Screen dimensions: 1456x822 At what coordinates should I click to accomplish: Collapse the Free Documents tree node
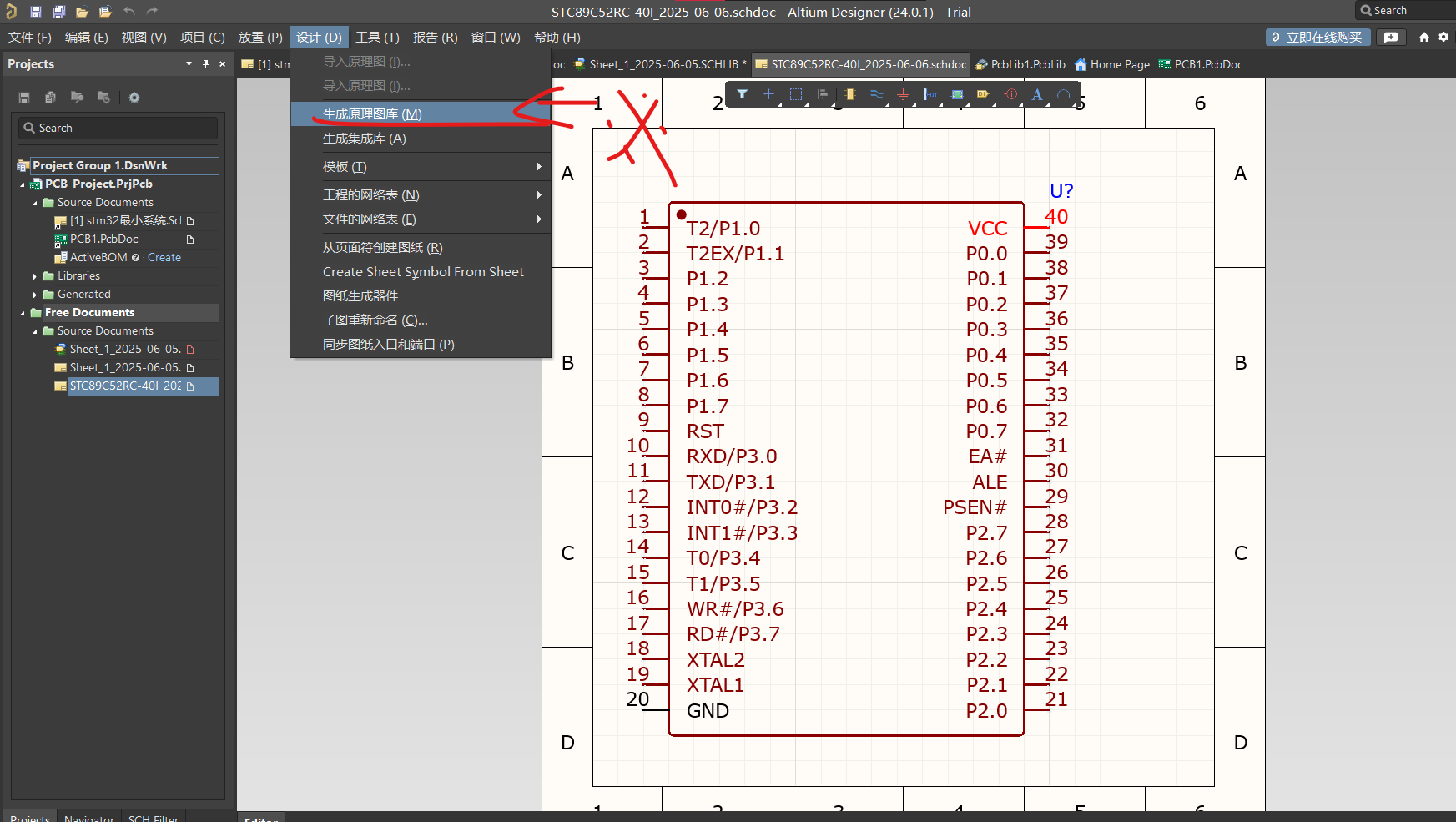[23, 313]
